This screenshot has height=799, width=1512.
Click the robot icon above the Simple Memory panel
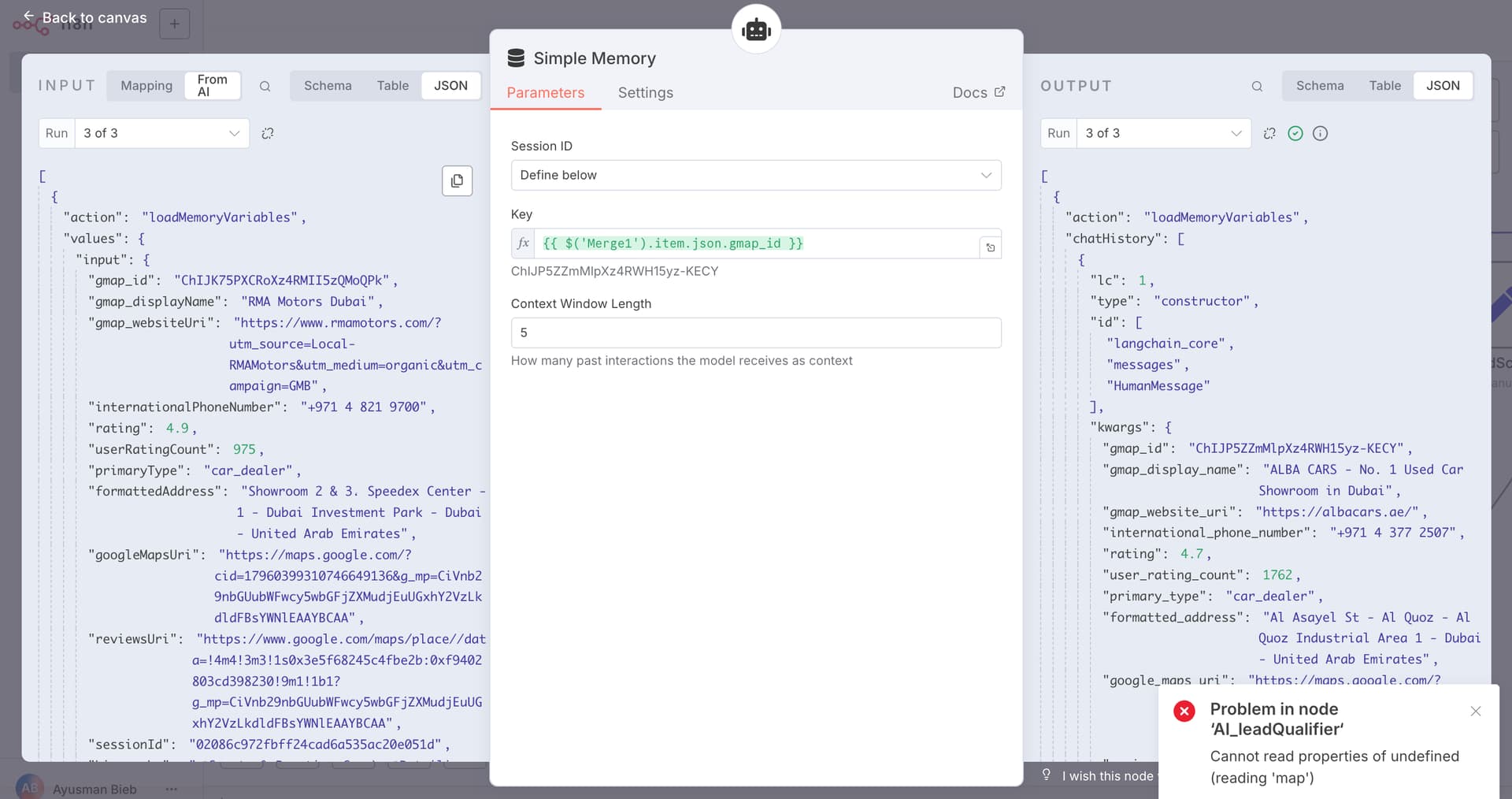[755, 28]
